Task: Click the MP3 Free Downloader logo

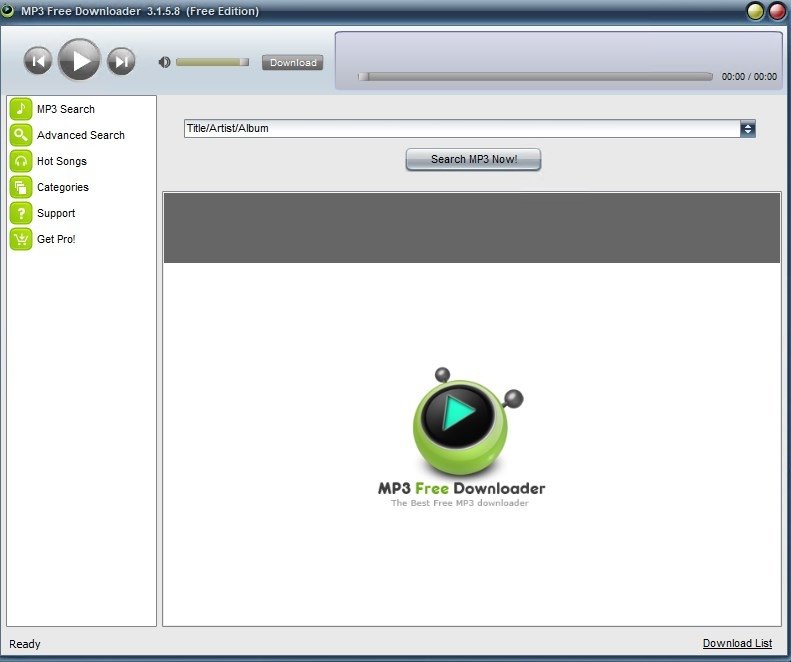Action: (461, 438)
